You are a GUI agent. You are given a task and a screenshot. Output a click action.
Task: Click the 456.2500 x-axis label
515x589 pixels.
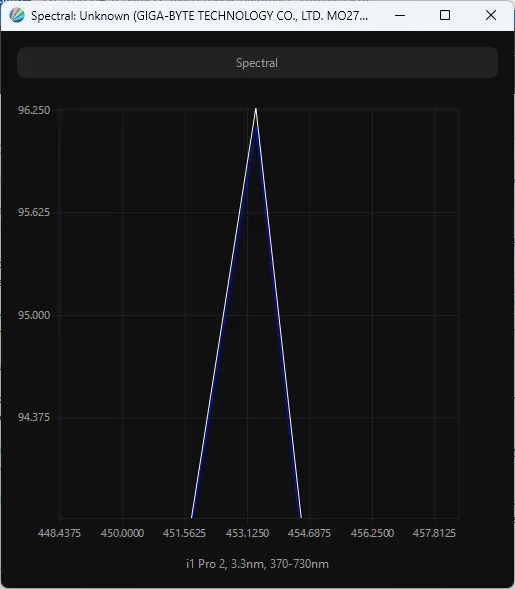(x=372, y=533)
